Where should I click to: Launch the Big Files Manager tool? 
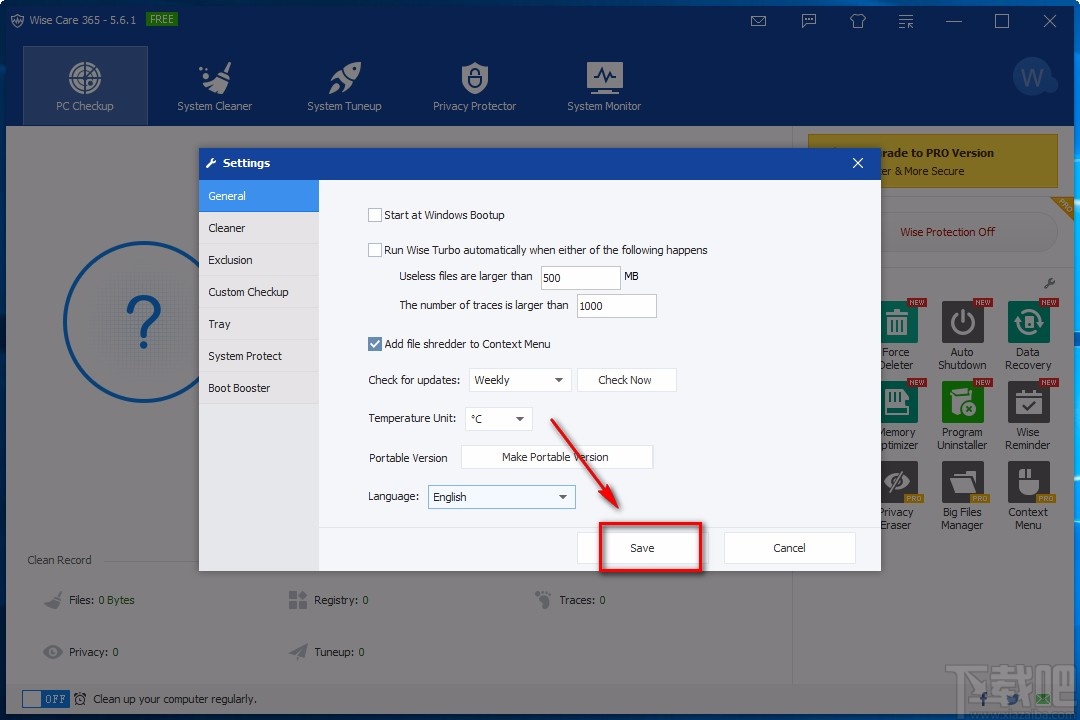(962, 495)
